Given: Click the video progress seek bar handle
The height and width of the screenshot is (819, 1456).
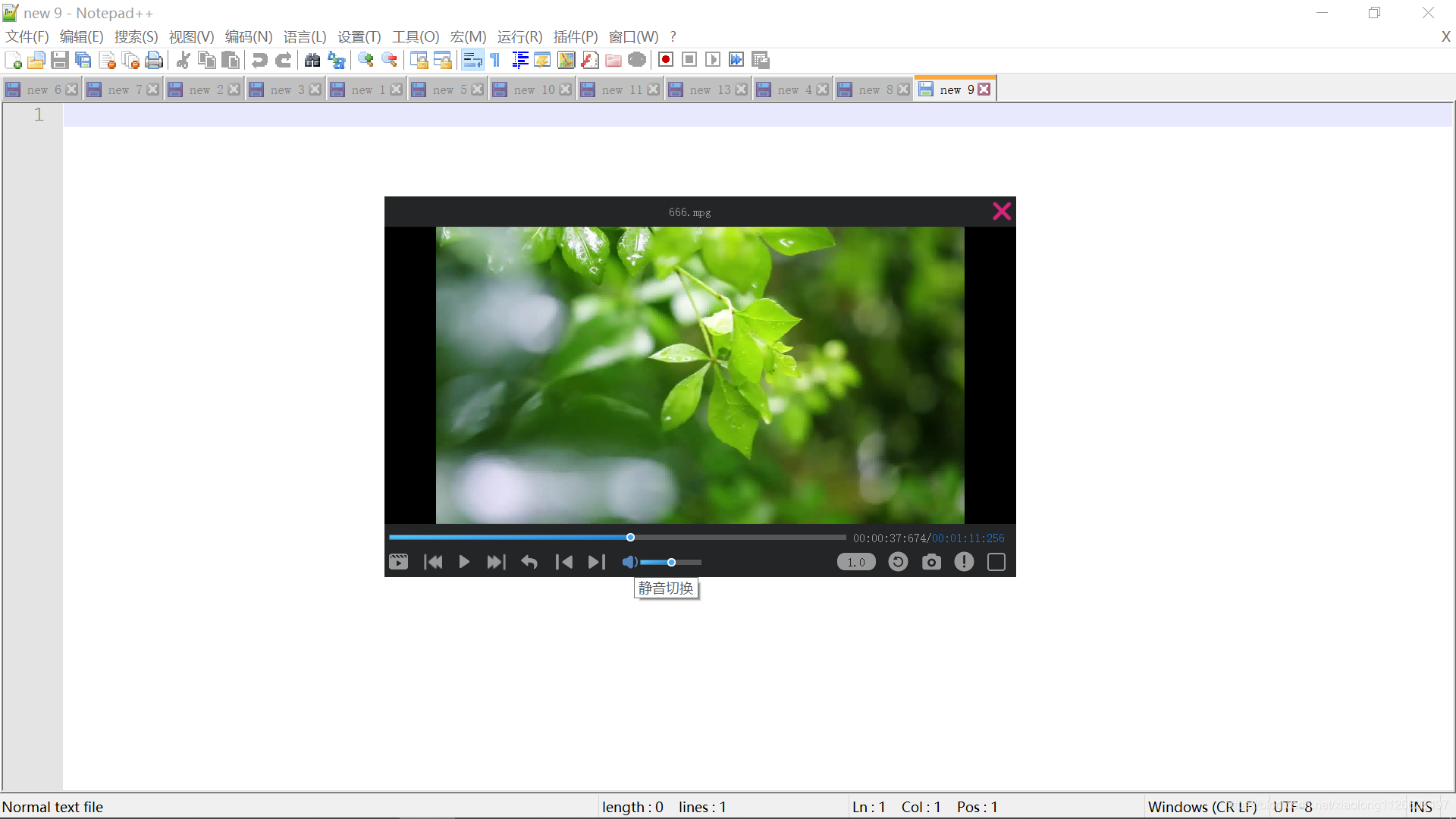Looking at the screenshot, I should [x=630, y=538].
